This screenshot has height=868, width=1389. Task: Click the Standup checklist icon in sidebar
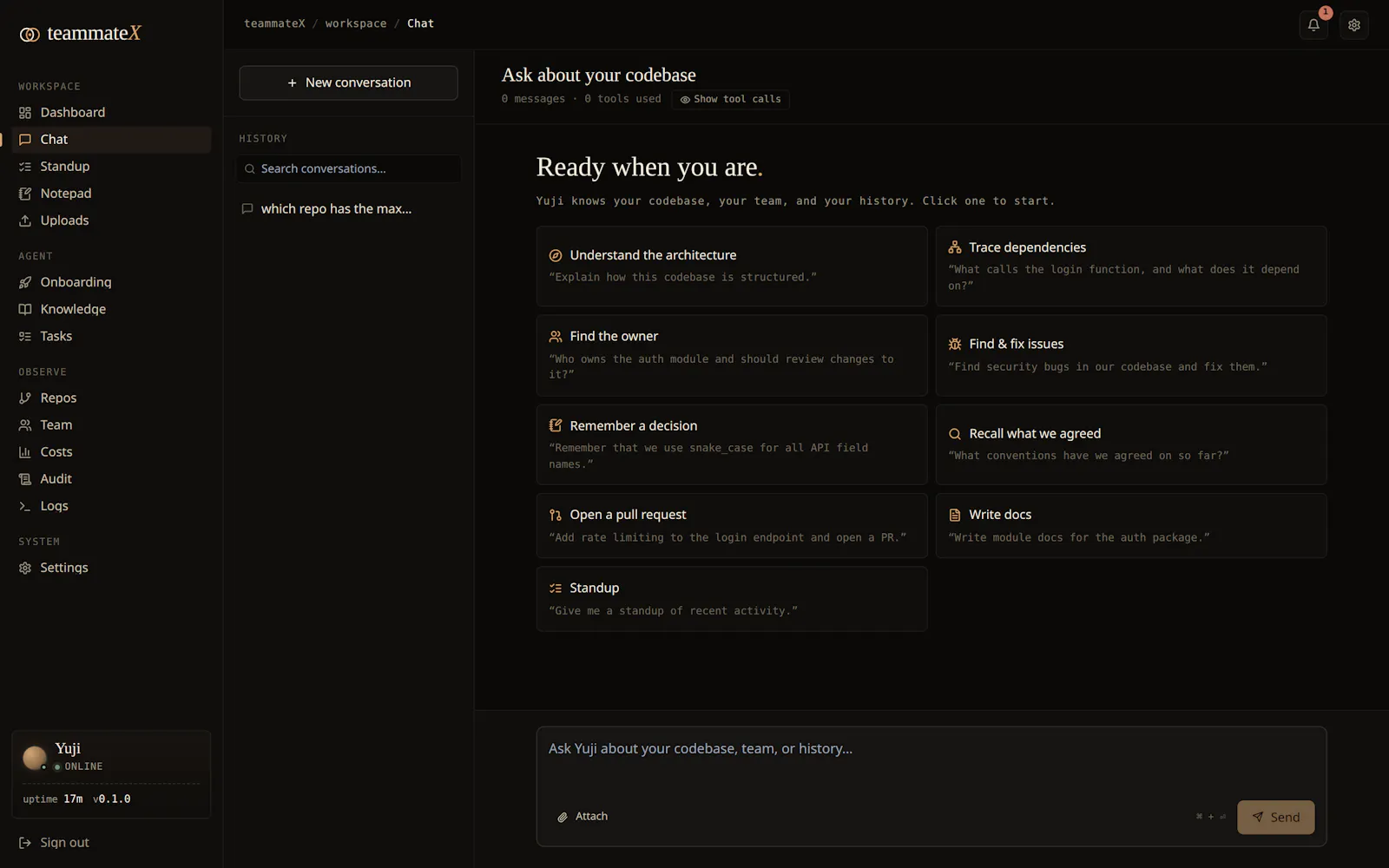(x=25, y=167)
